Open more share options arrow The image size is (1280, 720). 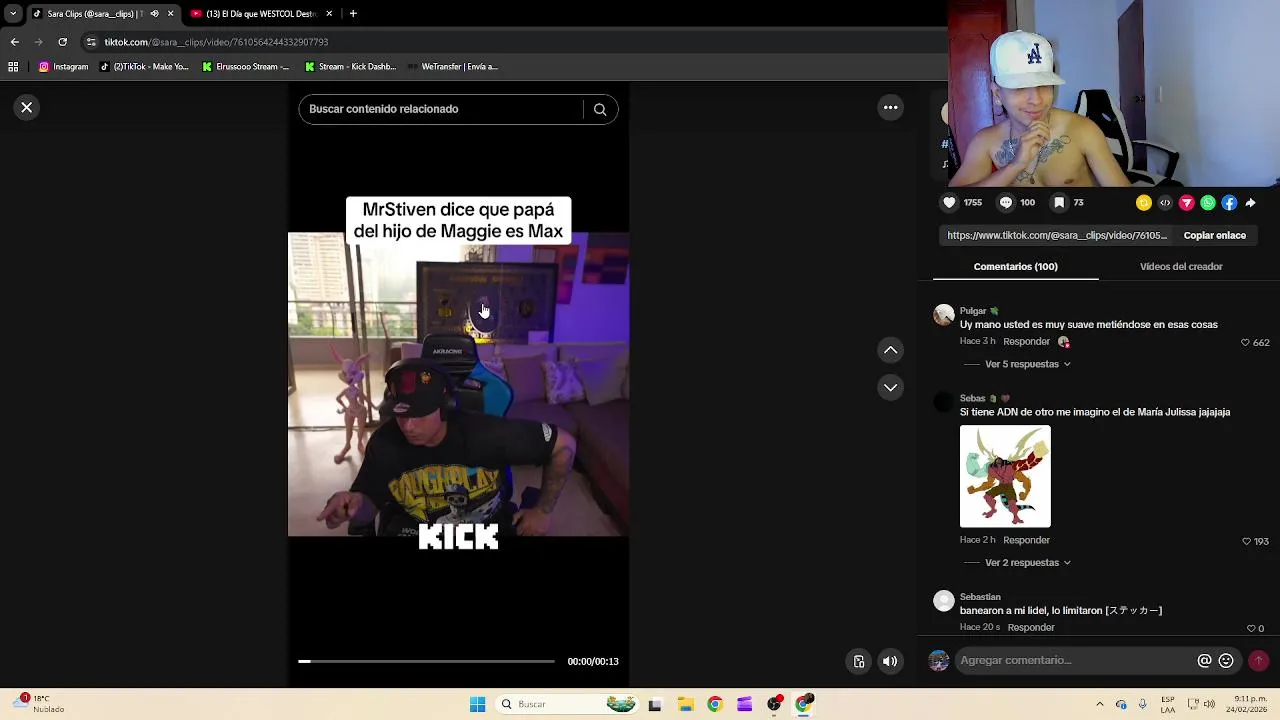tap(1251, 203)
